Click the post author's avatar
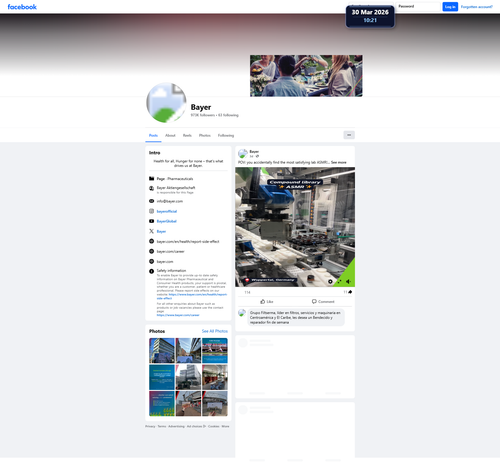The image size is (500, 471). click(x=243, y=154)
